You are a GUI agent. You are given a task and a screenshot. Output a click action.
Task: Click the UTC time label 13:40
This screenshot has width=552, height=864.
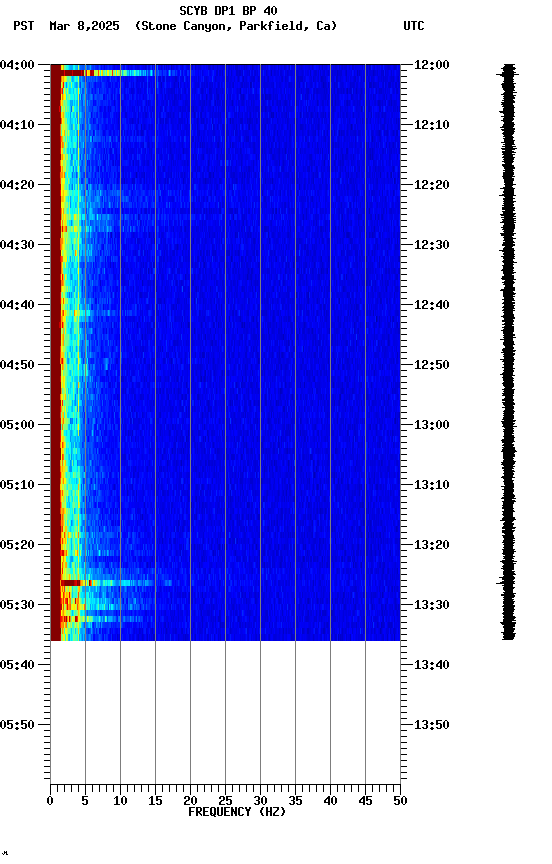pos(432,666)
